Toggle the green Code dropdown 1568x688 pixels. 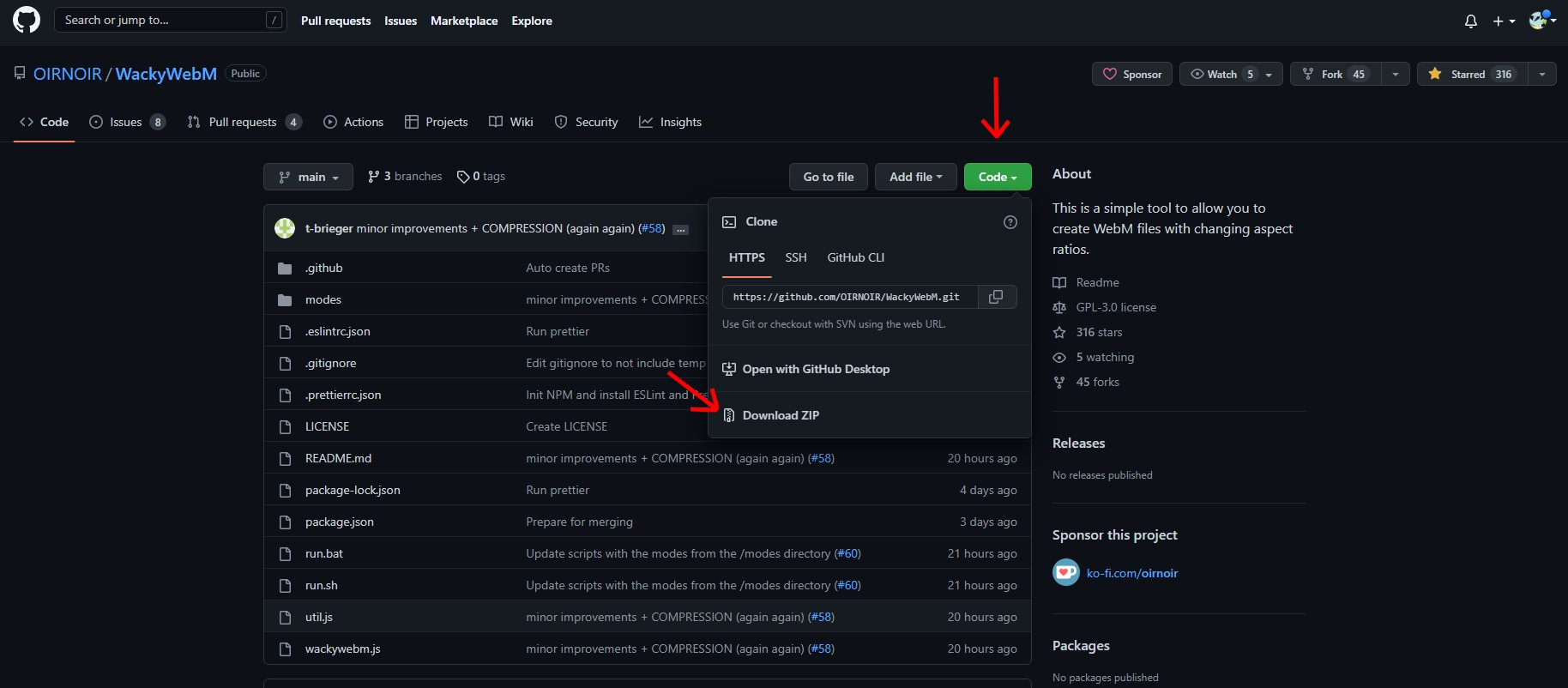point(998,177)
